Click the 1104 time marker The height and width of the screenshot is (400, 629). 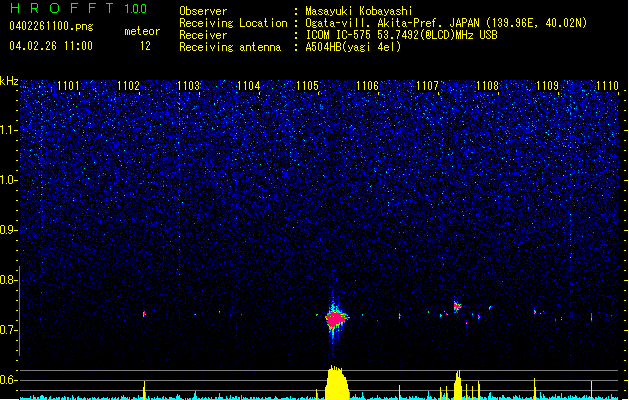coord(248,86)
